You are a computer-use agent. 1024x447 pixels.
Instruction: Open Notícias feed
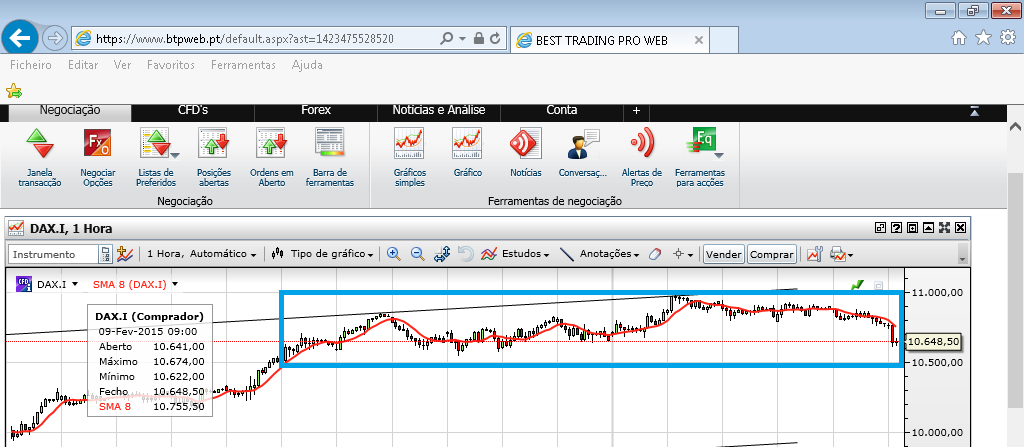coord(526,153)
